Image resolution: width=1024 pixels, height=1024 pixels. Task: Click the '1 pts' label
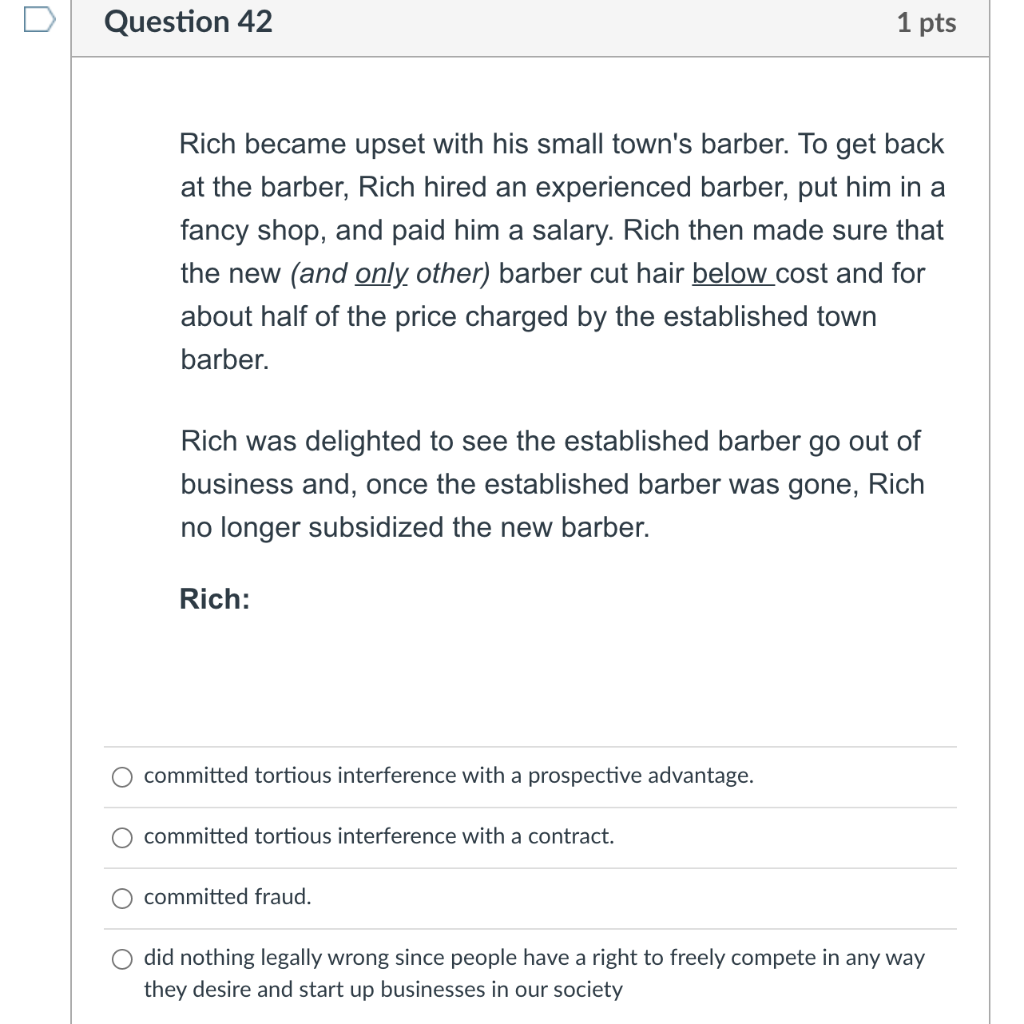(926, 22)
